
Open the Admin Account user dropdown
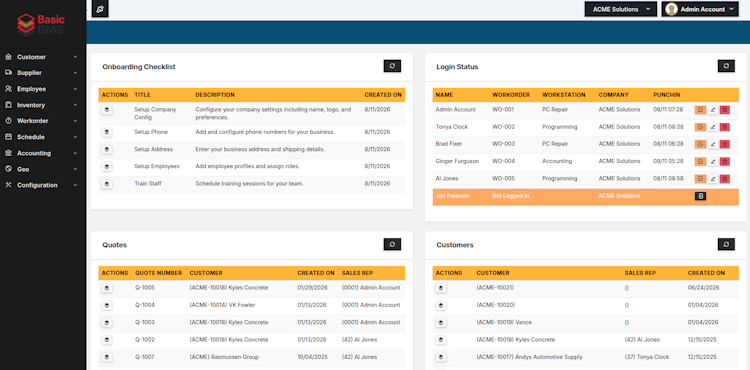701,9
